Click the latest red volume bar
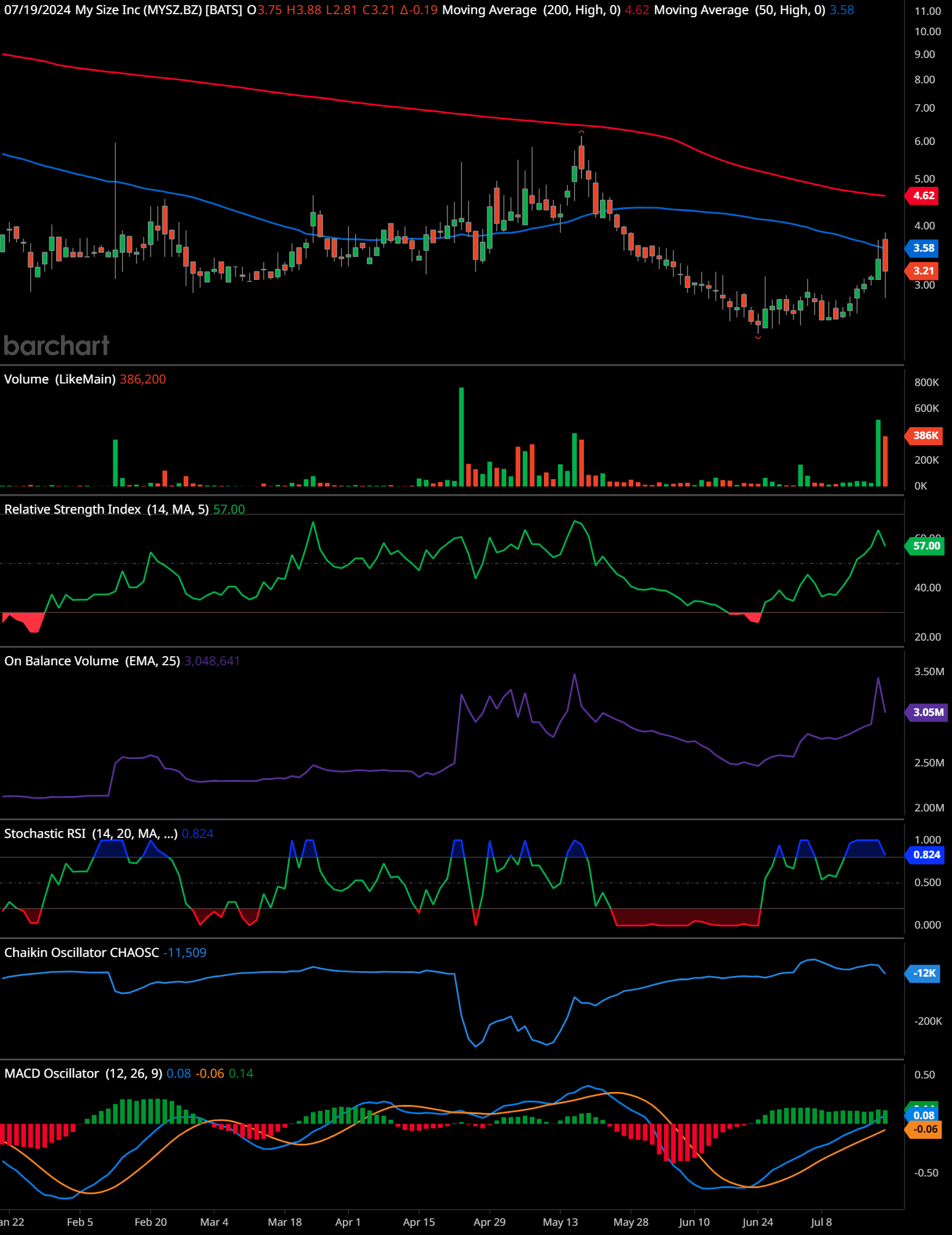 pos(885,461)
